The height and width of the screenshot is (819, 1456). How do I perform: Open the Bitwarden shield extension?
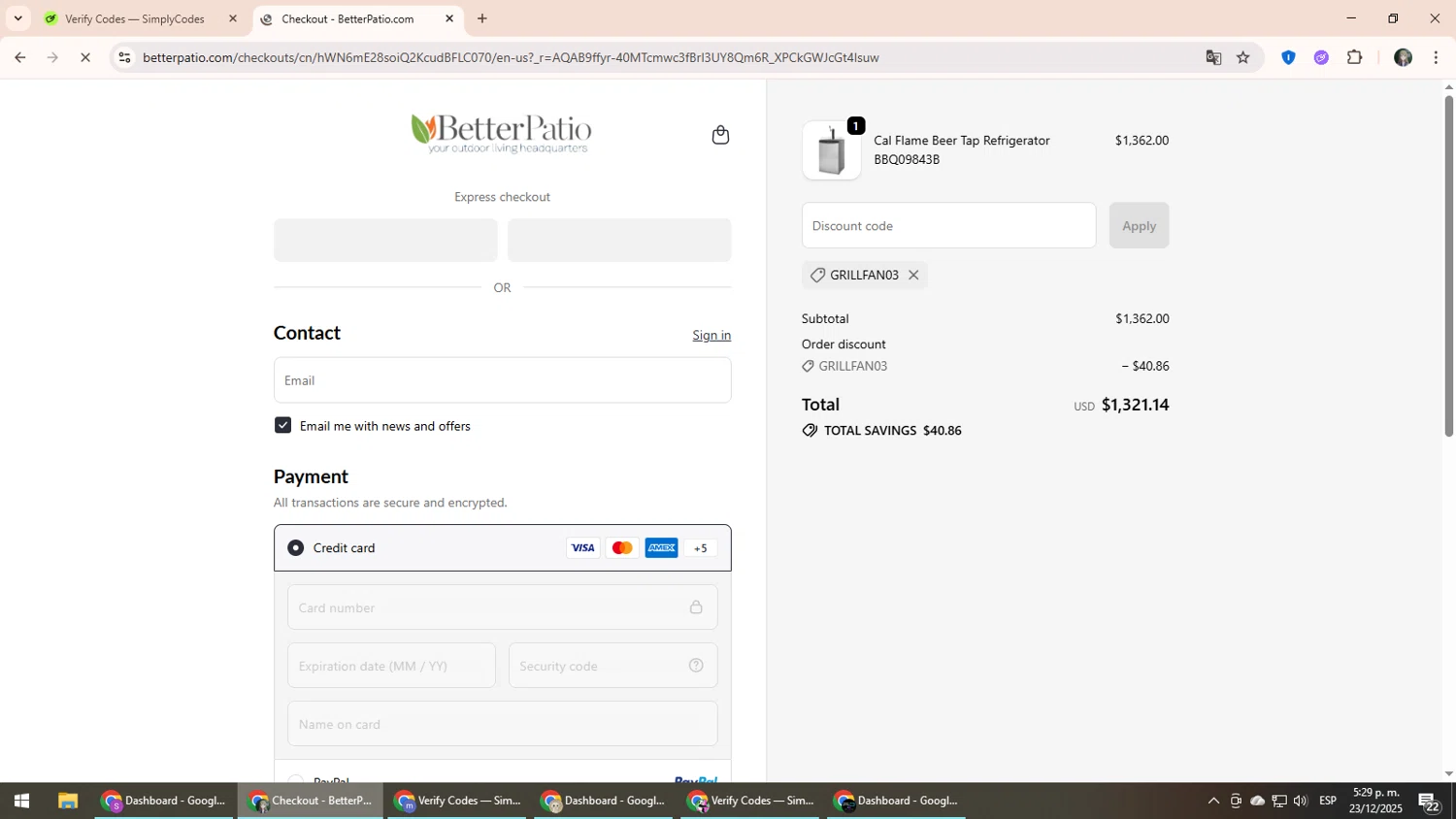[x=1288, y=57]
